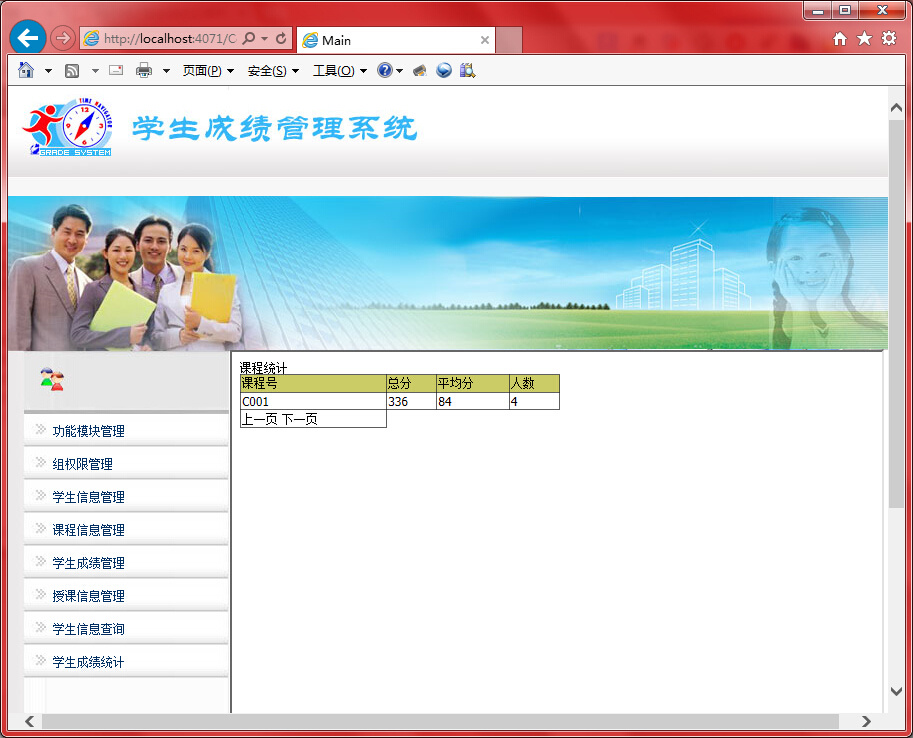Expand the Home page dropdown arrow
Image resolution: width=913 pixels, height=738 pixels.
pos(48,71)
